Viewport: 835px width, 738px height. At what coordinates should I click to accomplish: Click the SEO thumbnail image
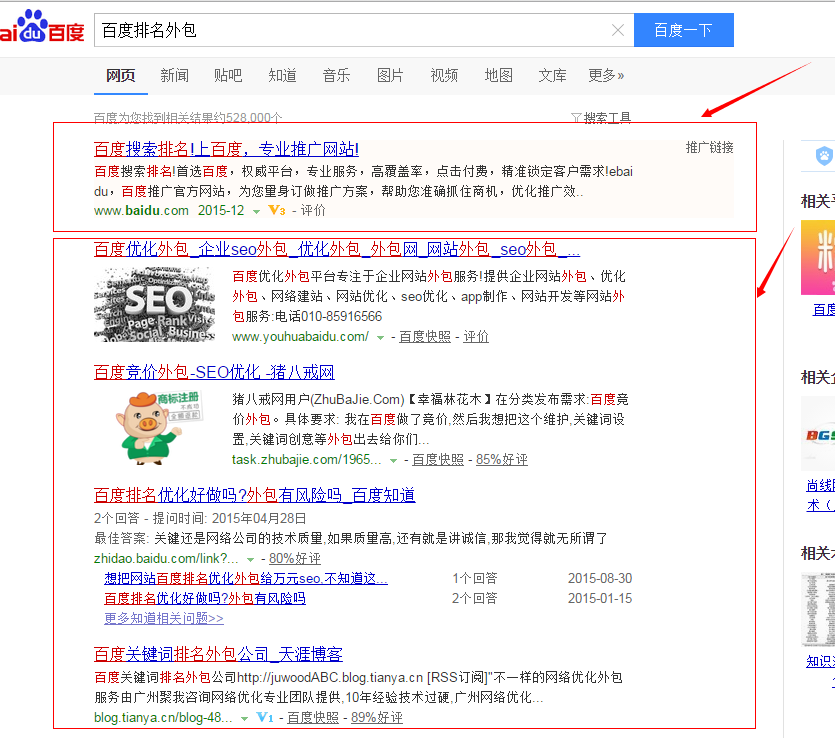(x=155, y=305)
